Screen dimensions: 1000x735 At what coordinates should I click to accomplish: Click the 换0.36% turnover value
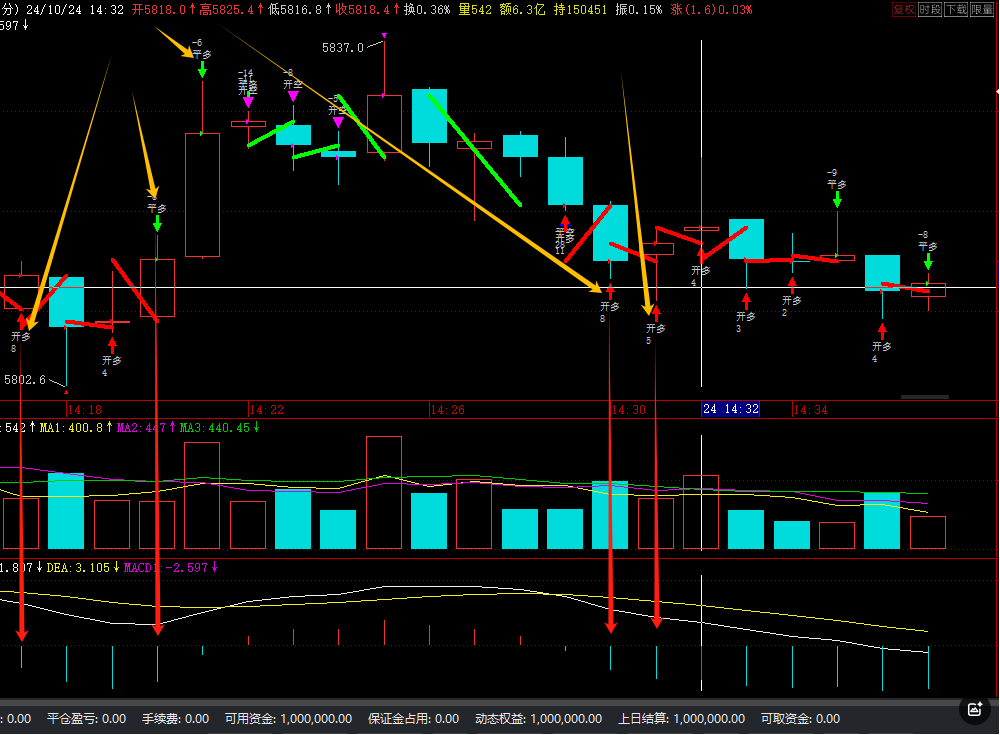click(427, 10)
